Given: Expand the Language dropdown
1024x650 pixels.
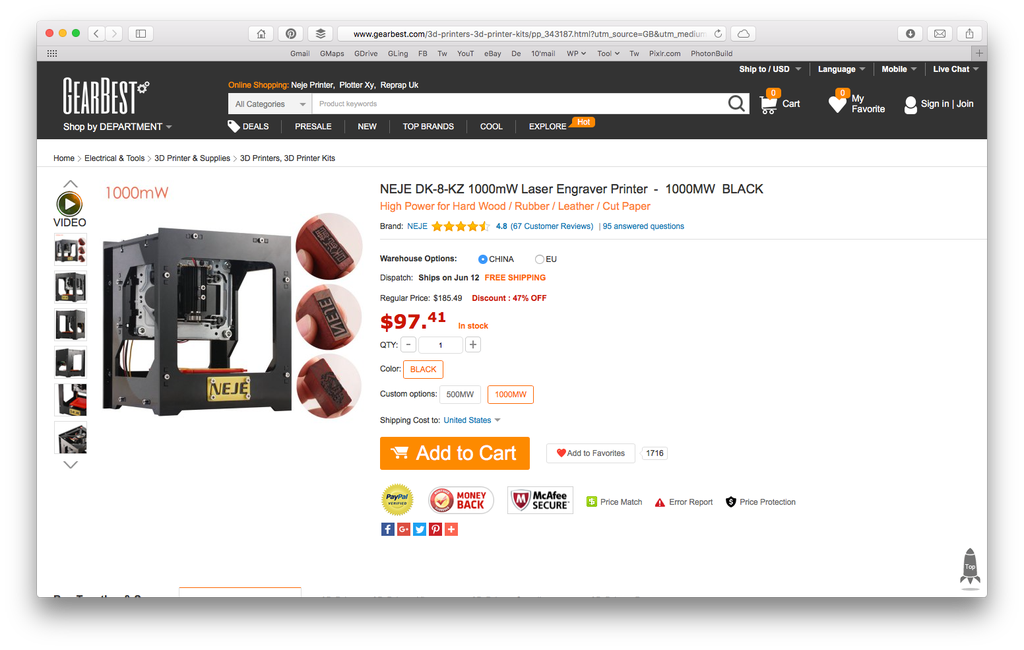Looking at the screenshot, I should click(x=841, y=69).
